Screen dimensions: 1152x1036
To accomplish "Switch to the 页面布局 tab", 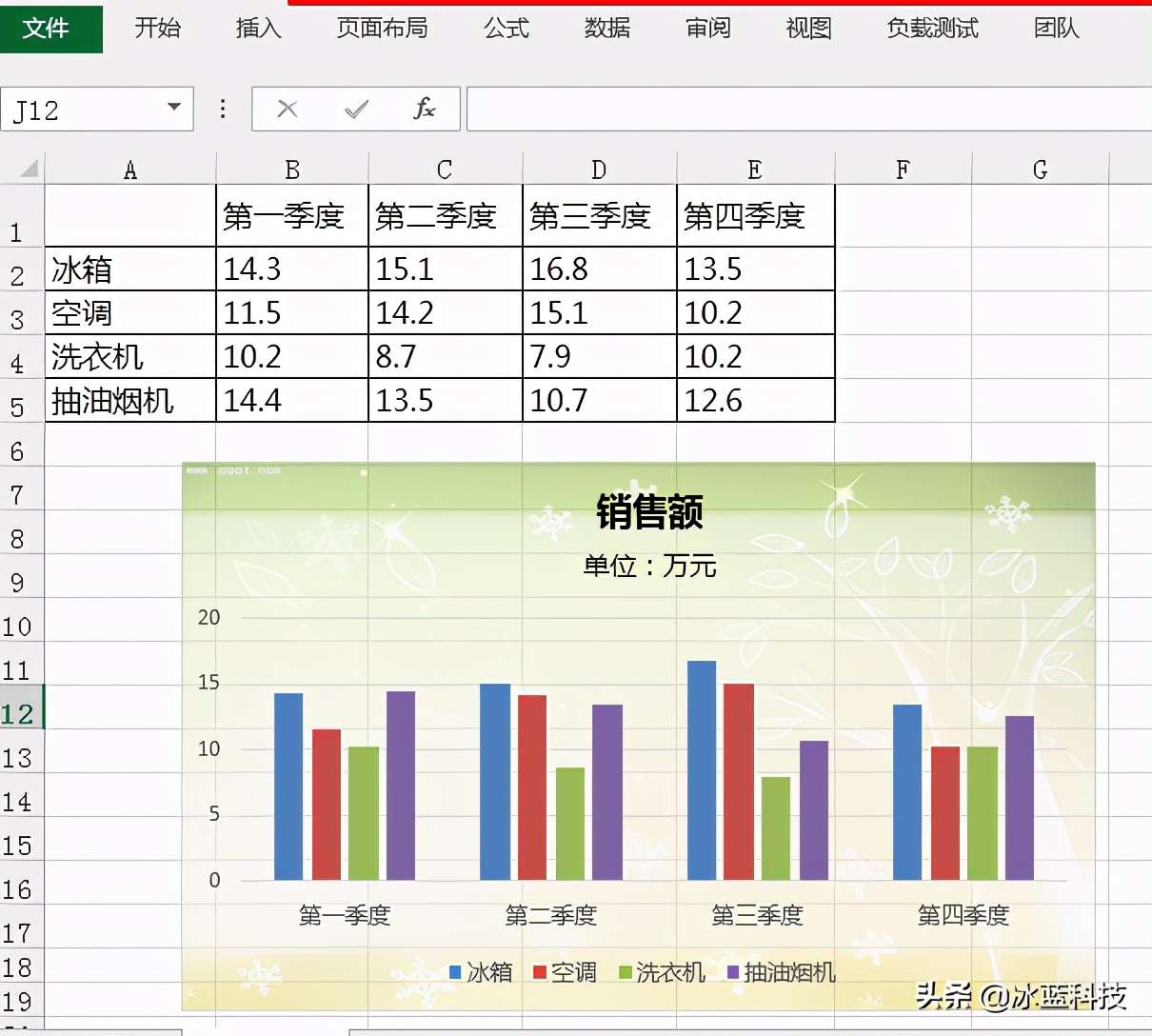I will pyautogui.click(x=382, y=29).
